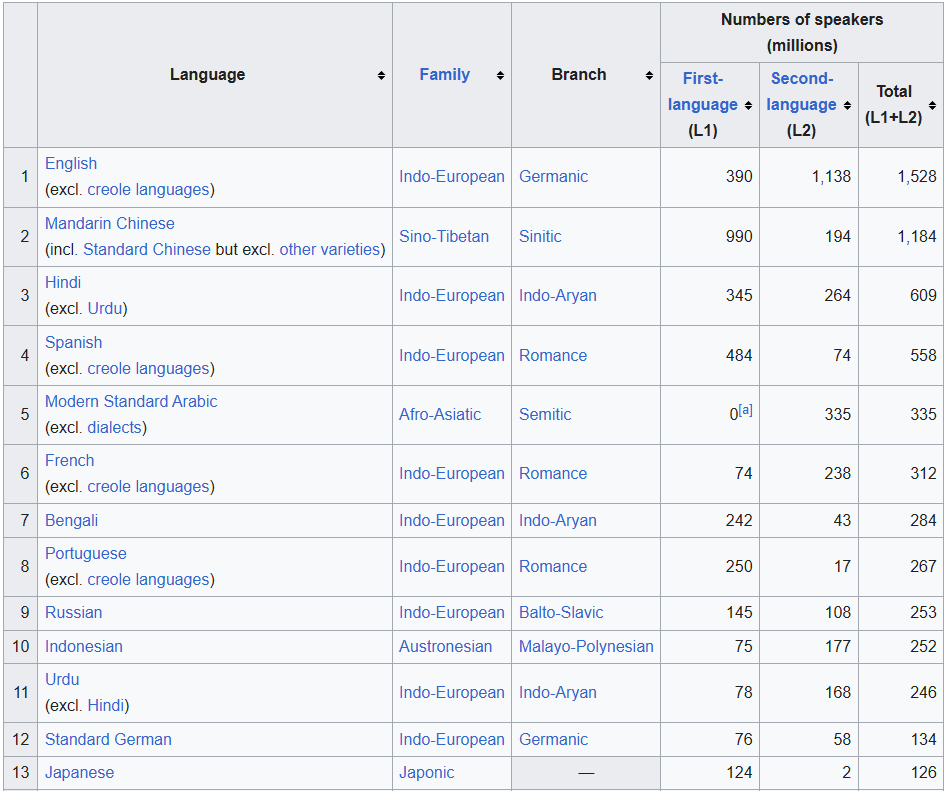Open Indo-European link in English row
Screen dimensions: 945x791
point(451,176)
